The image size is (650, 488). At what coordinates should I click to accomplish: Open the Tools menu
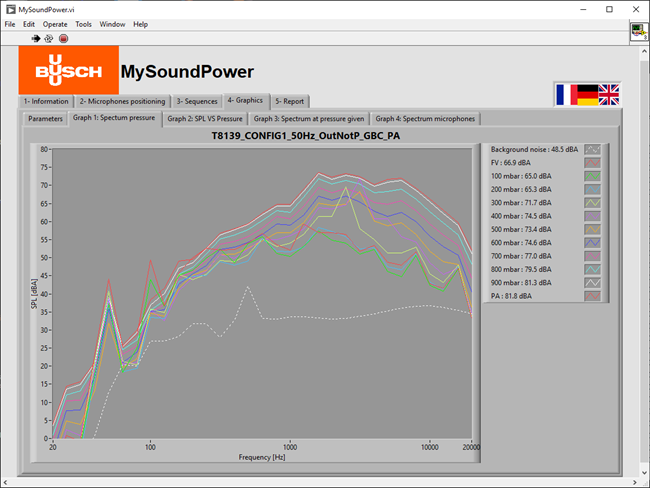coord(83,24)
